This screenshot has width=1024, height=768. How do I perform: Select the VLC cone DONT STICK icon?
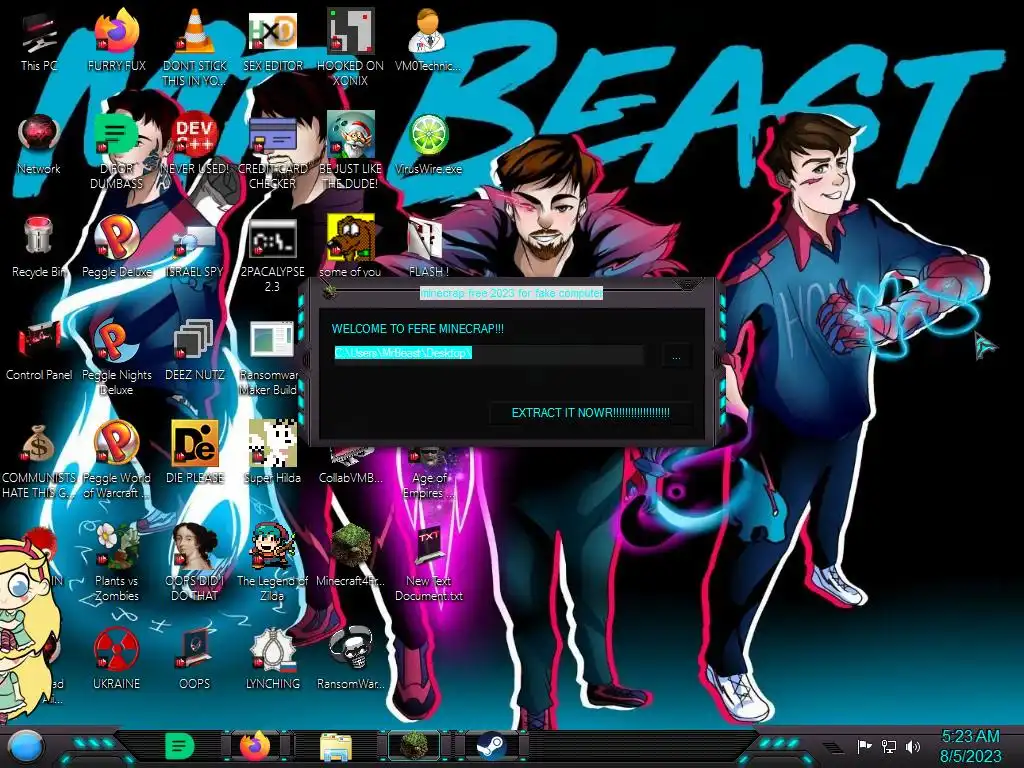pos(194,33)
